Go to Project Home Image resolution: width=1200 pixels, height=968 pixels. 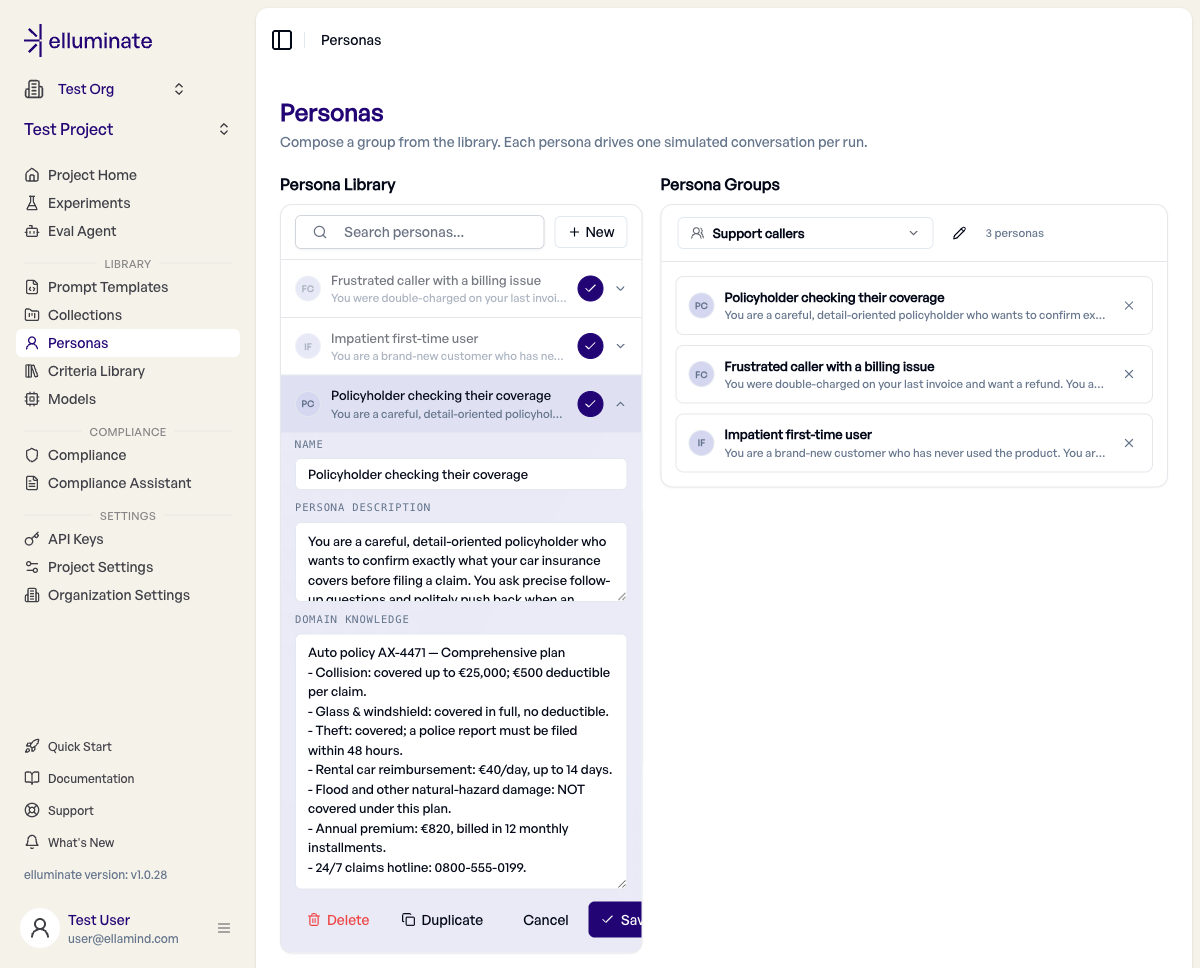point(128,175)
